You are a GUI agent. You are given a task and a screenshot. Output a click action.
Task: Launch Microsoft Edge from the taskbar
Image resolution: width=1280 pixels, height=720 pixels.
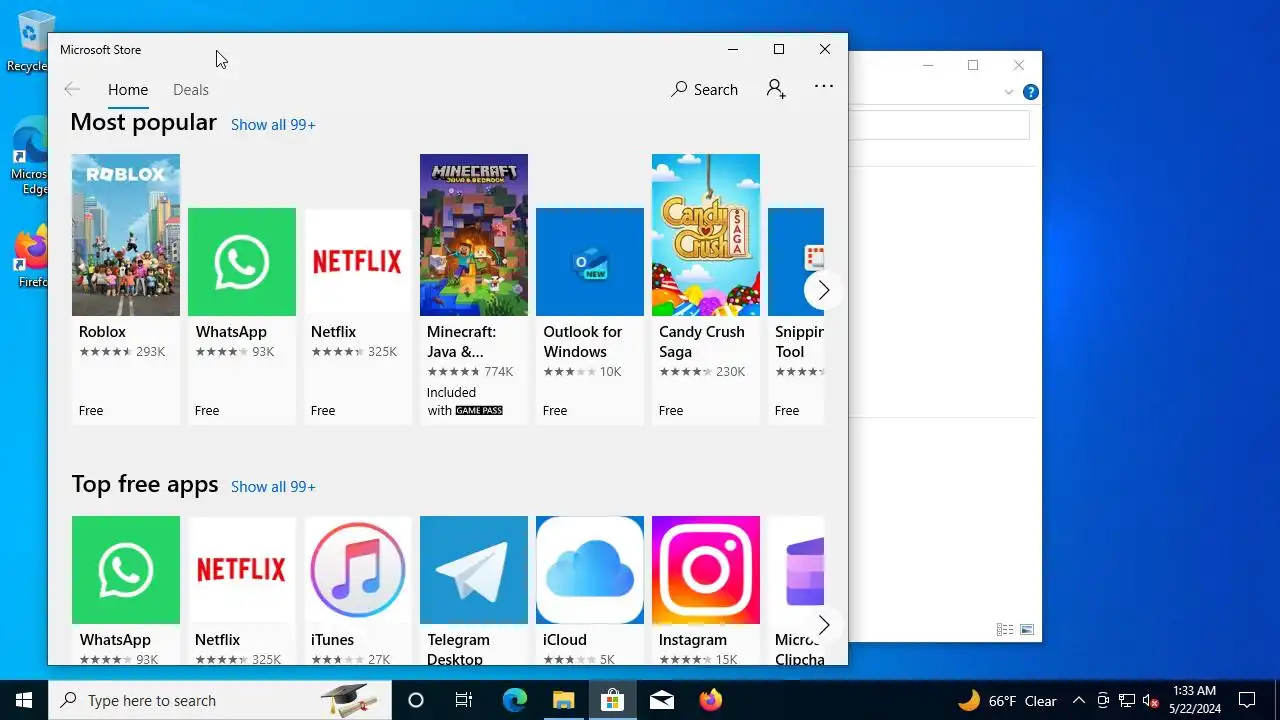coord(514,700)
